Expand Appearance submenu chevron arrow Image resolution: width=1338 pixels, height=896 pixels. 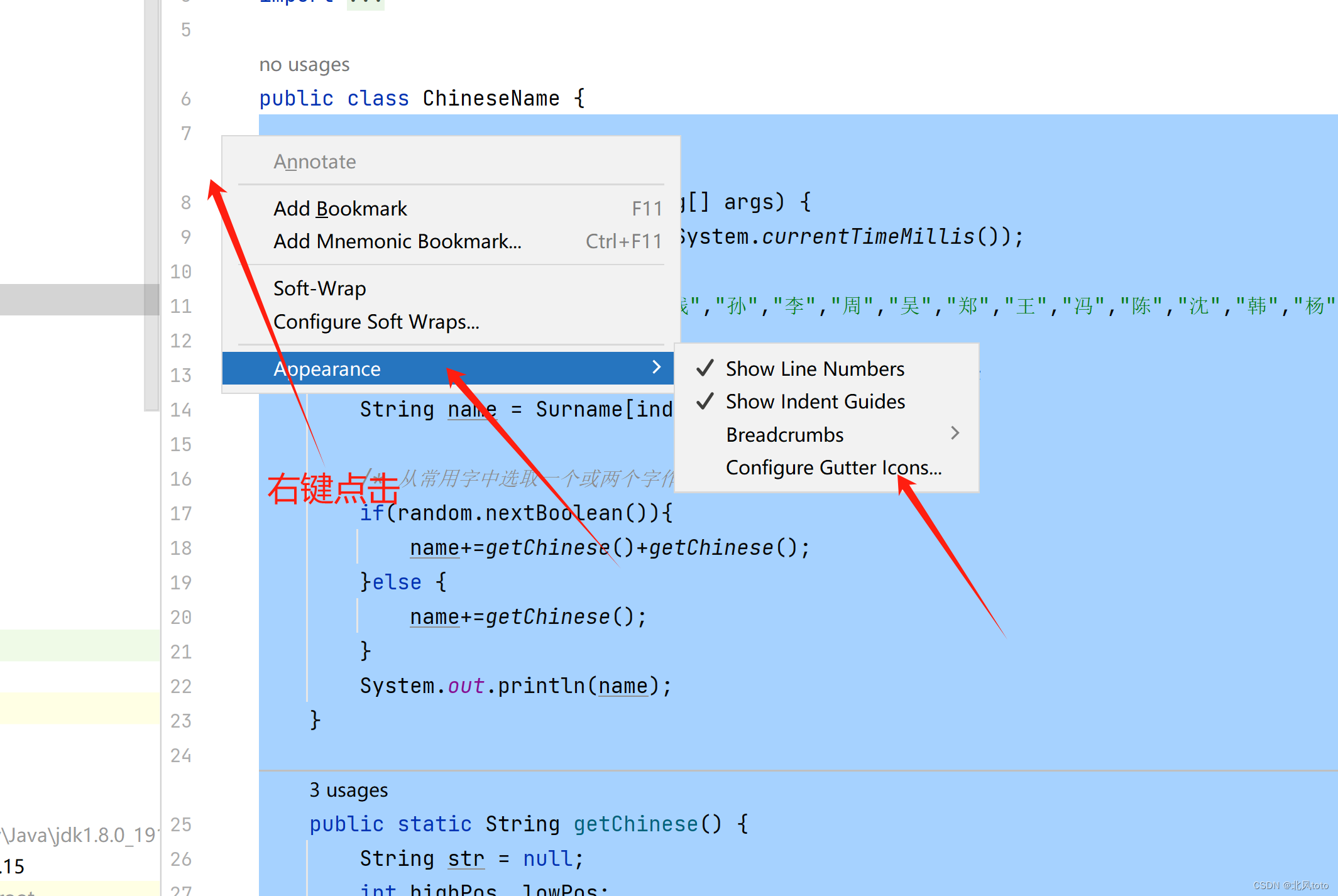[x=657, y=367]
